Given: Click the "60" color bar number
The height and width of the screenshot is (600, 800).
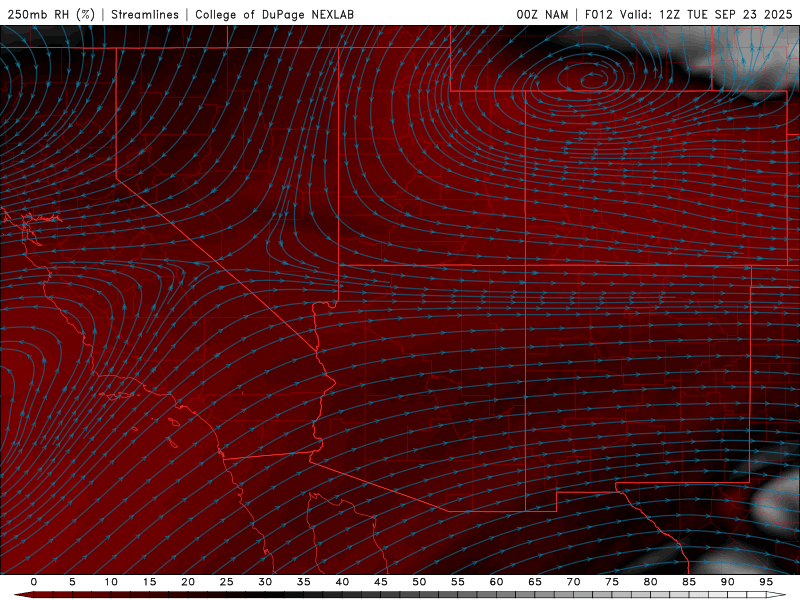Looking at the screenshot, I should [496, 582].
